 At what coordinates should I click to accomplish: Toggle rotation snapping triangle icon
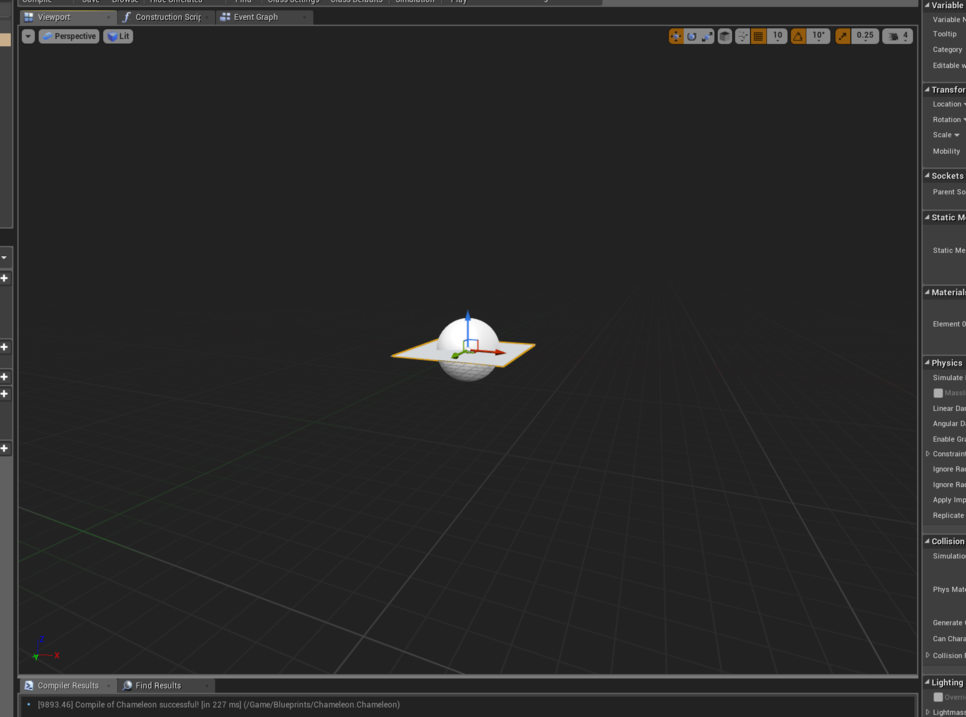pos(798,36)
